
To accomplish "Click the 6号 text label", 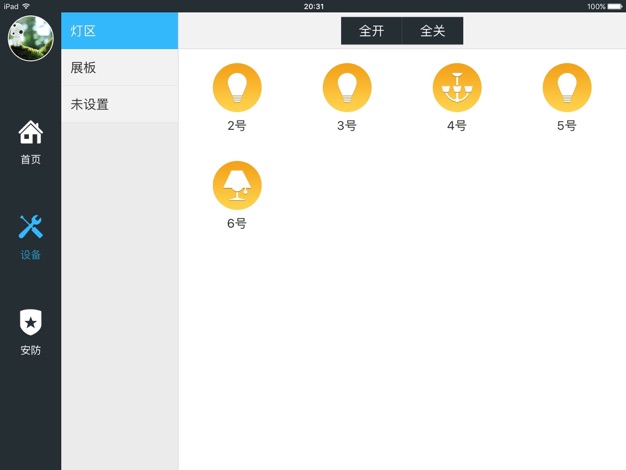I will (x=237, y=224).
